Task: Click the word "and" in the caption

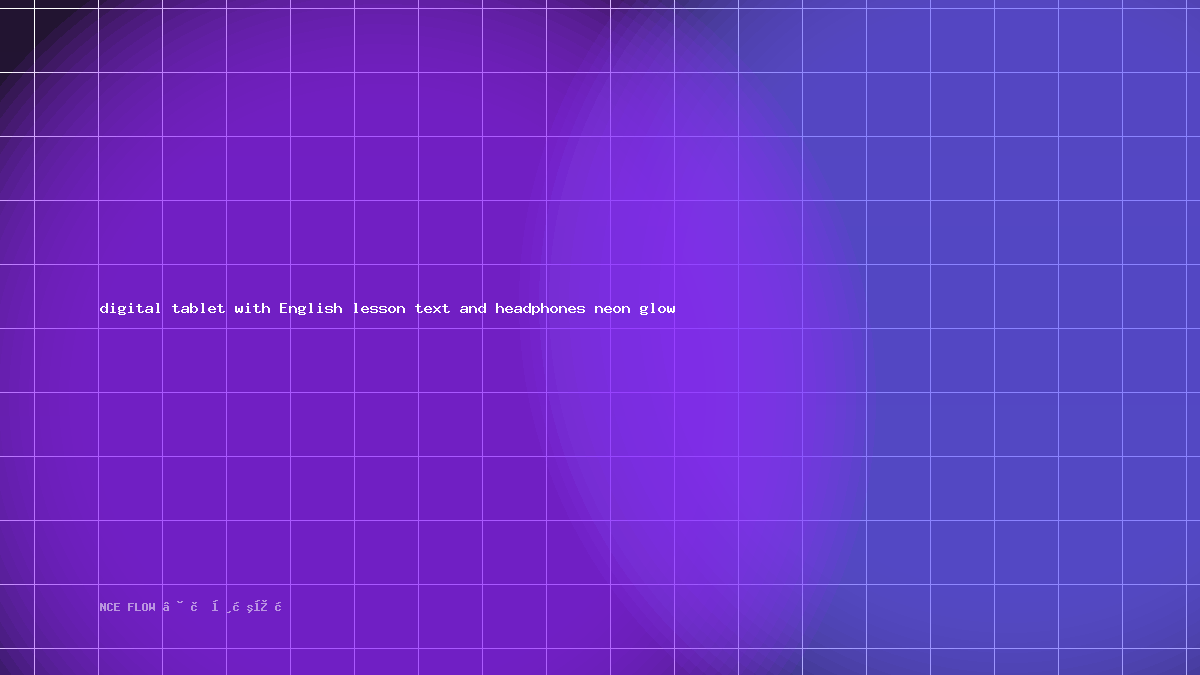Action: point(473,308)
